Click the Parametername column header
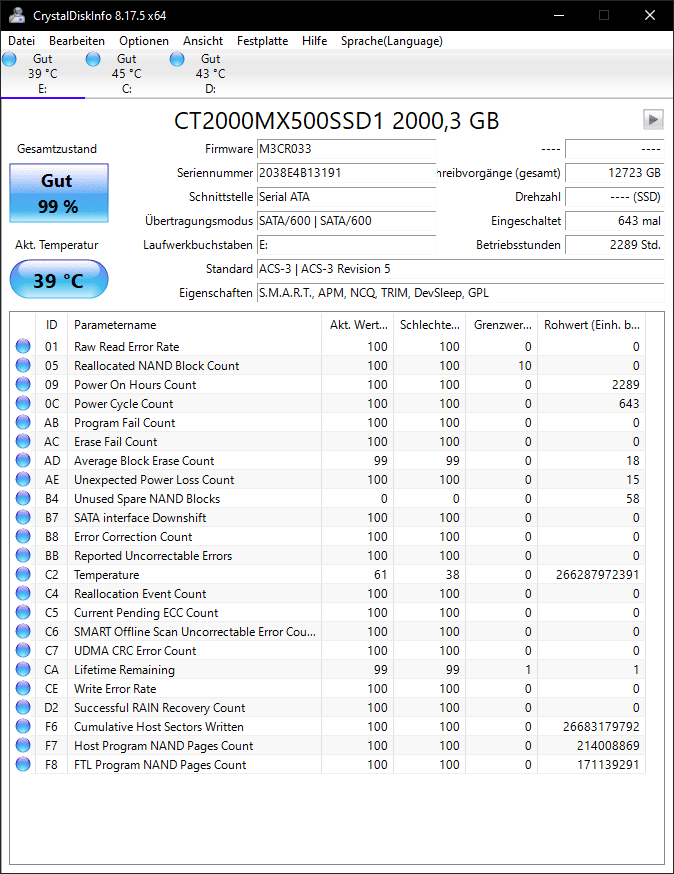The image size is (674, 874). point(194,324)
